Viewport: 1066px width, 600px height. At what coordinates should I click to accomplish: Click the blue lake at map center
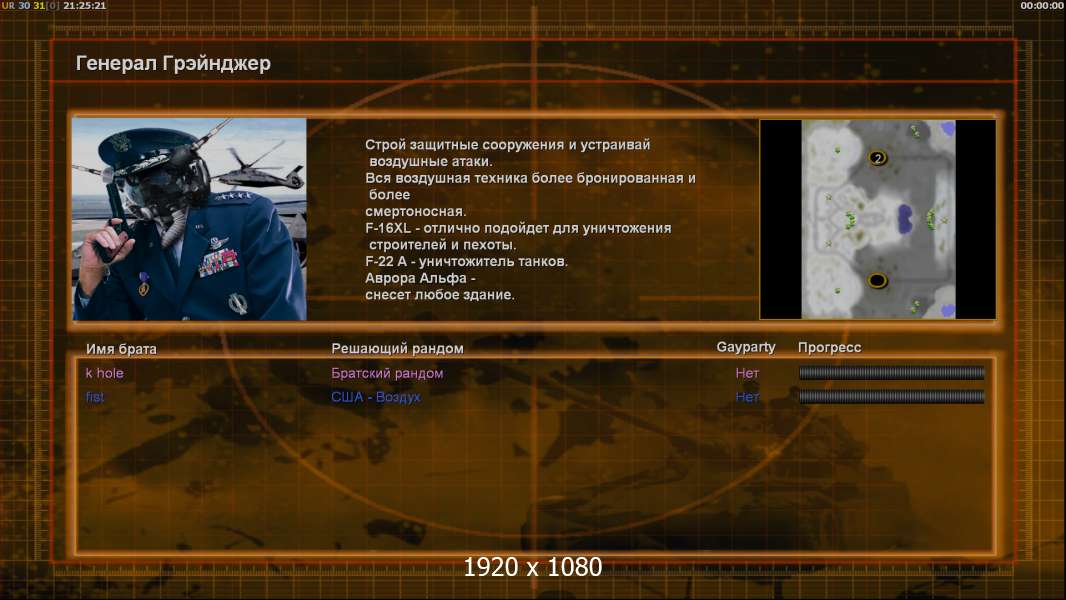[904, 219]
